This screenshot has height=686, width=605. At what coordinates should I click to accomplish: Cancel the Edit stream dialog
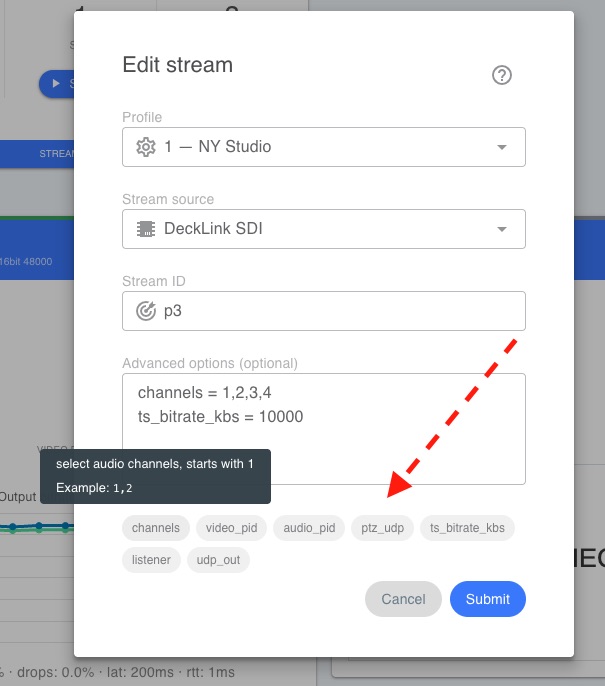tap(403, 599)
